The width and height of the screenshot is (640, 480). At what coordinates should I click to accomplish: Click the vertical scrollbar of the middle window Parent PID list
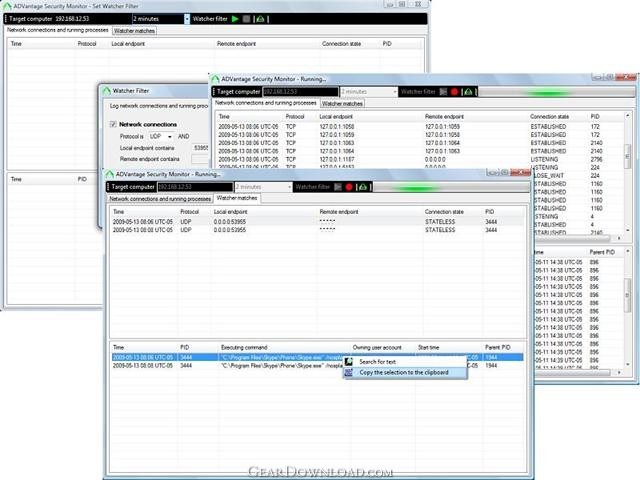(x=627, y=307)
